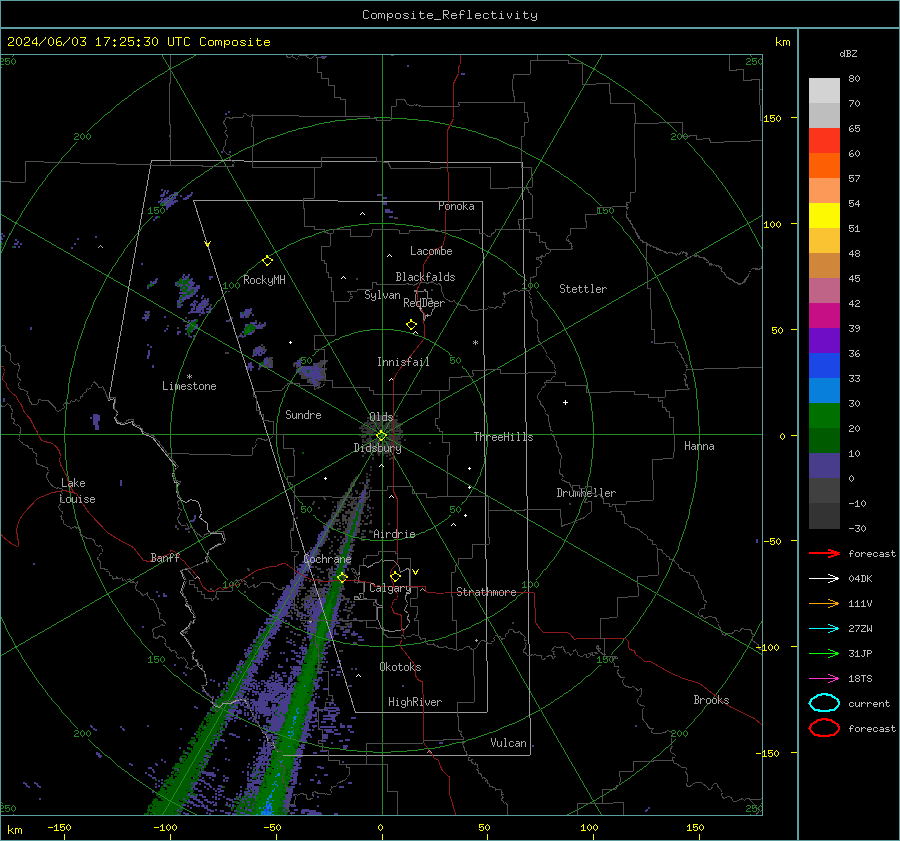Click the Sundre label
The image size is (900, 841).
[x=303, y=414]
